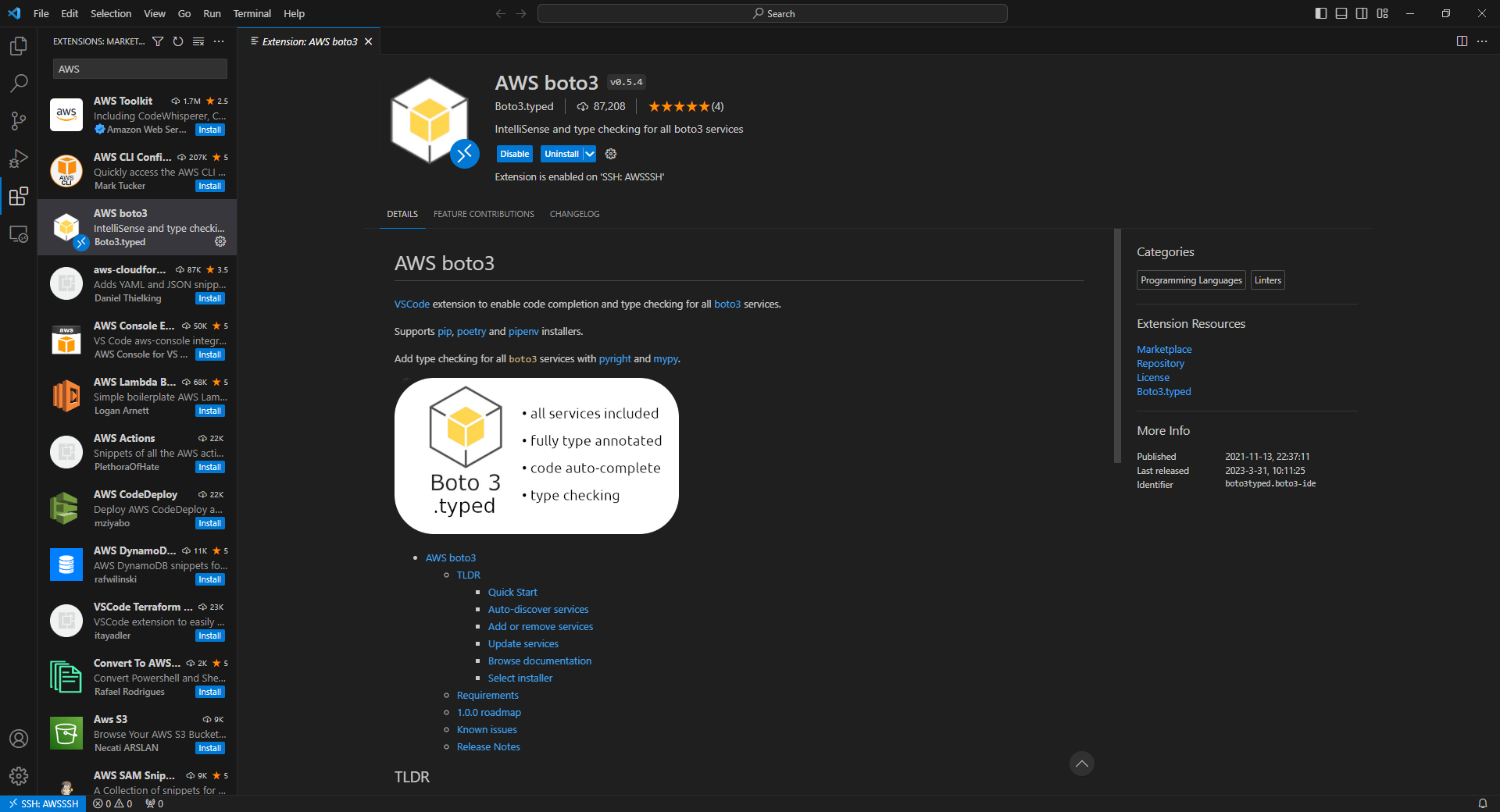
Task: Open the Selection menu
Action: (111, 13)
